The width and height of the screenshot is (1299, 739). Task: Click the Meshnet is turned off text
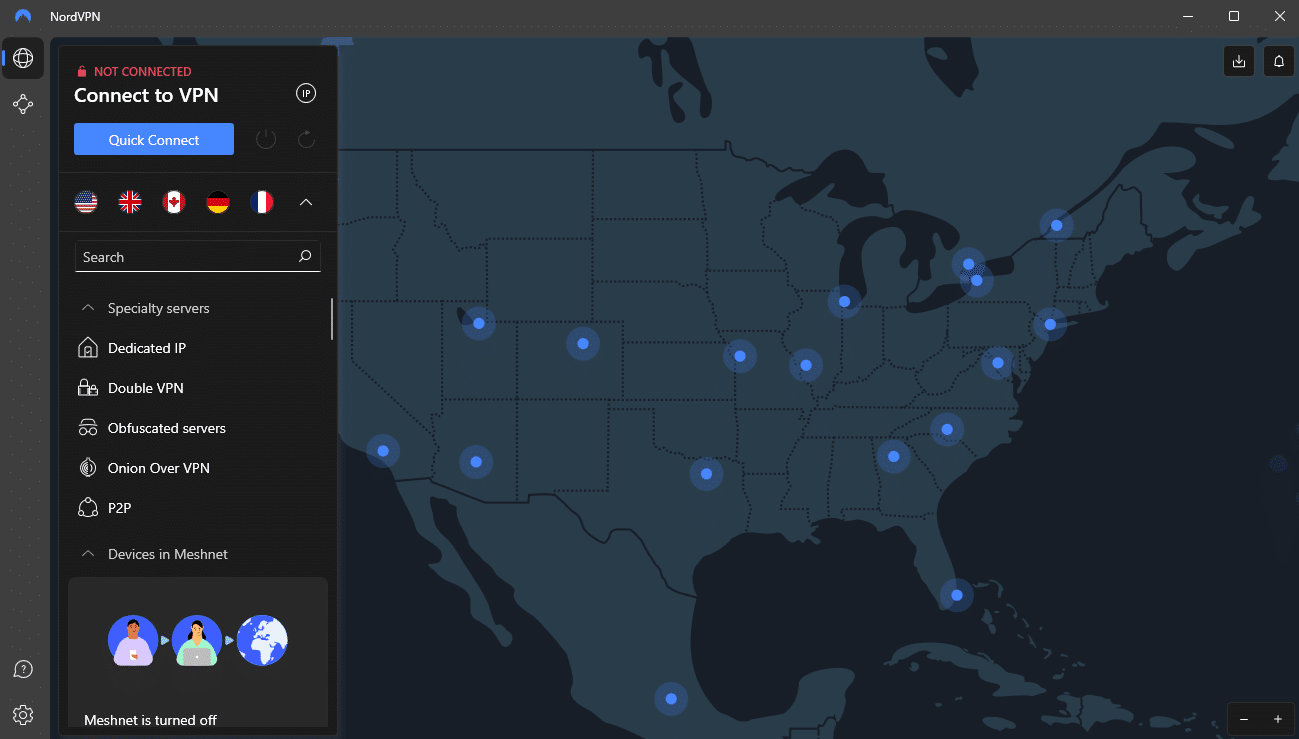[151, 720]
